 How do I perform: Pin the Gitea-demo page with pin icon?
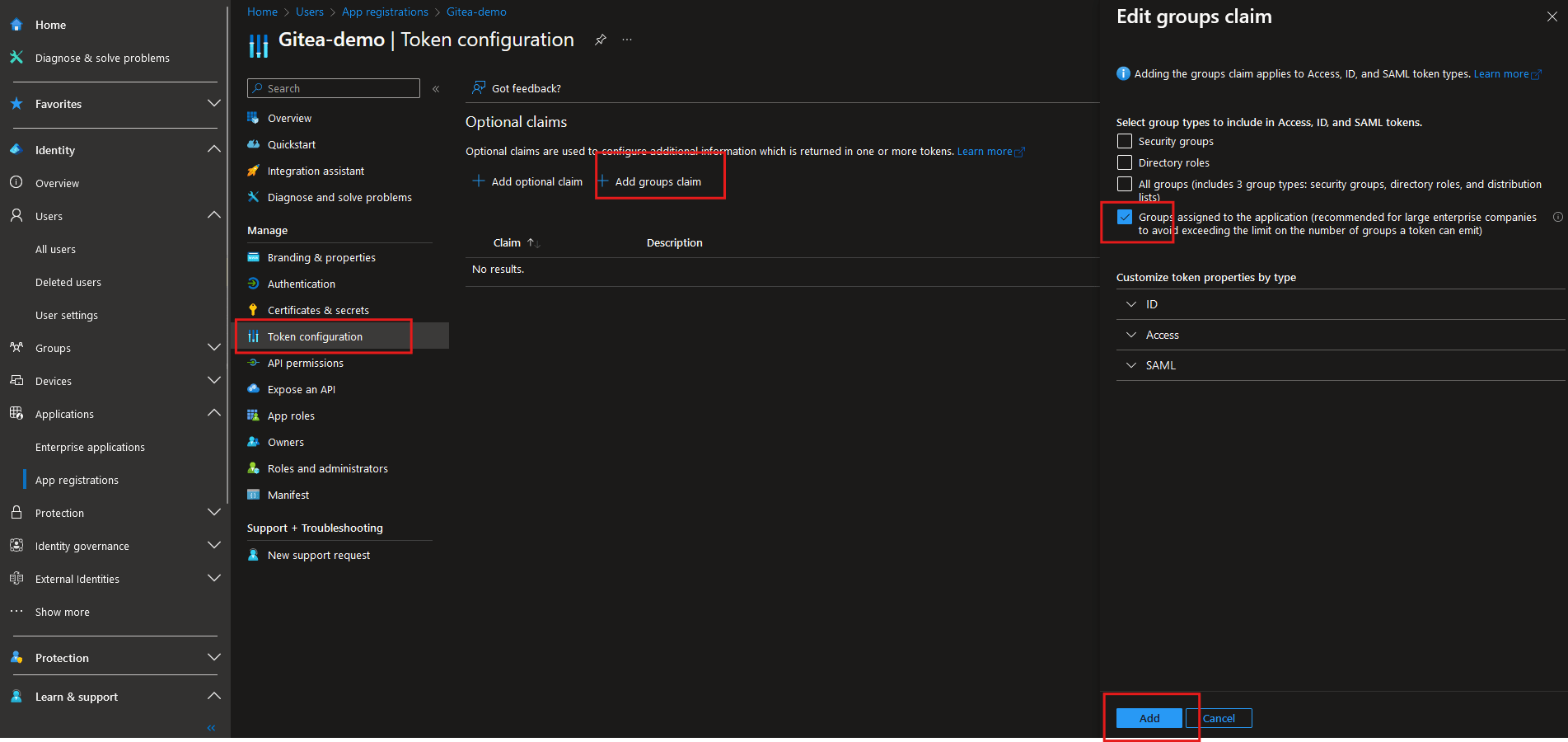(601, 40)
